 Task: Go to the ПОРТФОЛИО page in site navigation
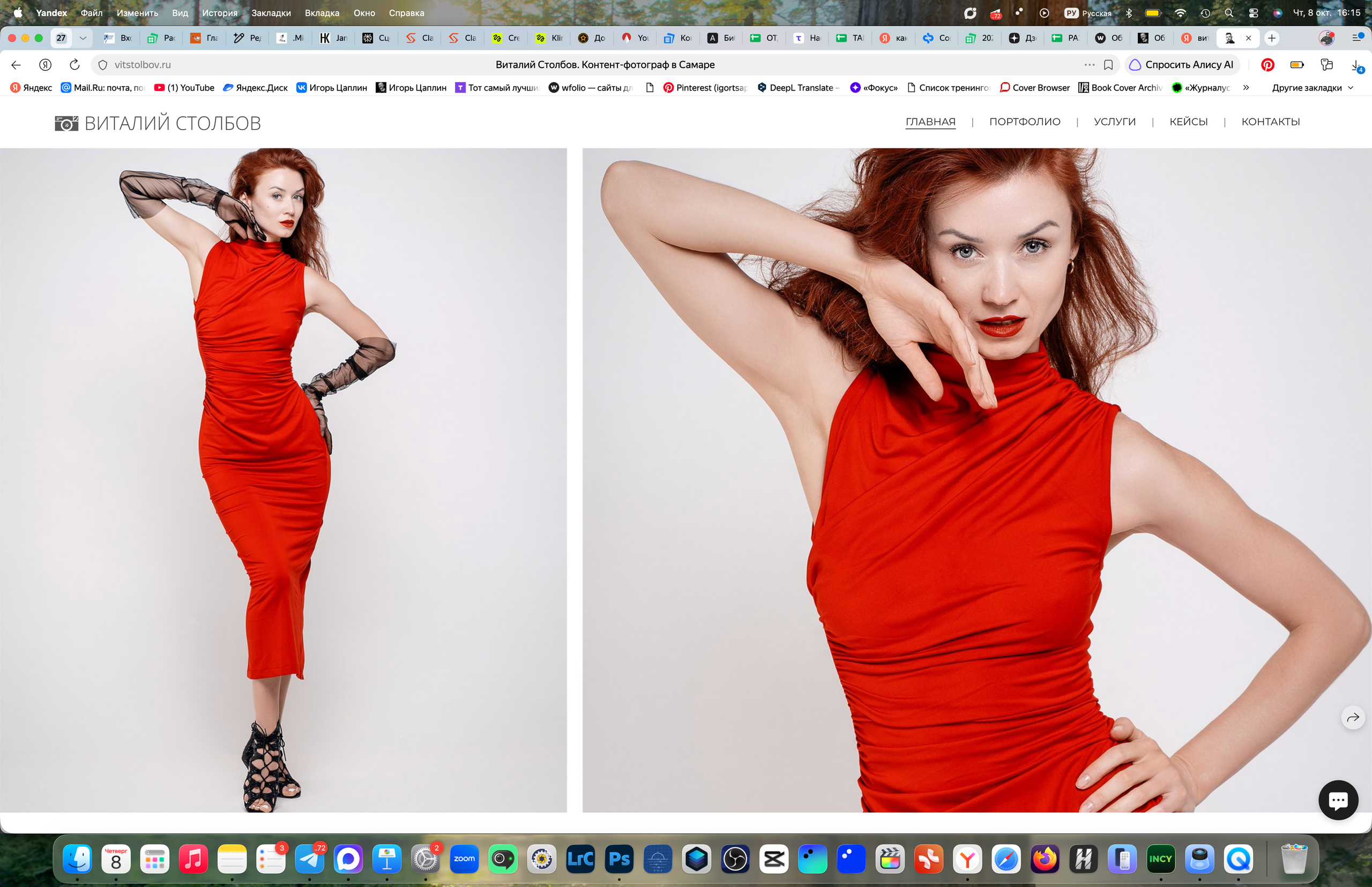pyautogui.click(x=1025, y=122)
